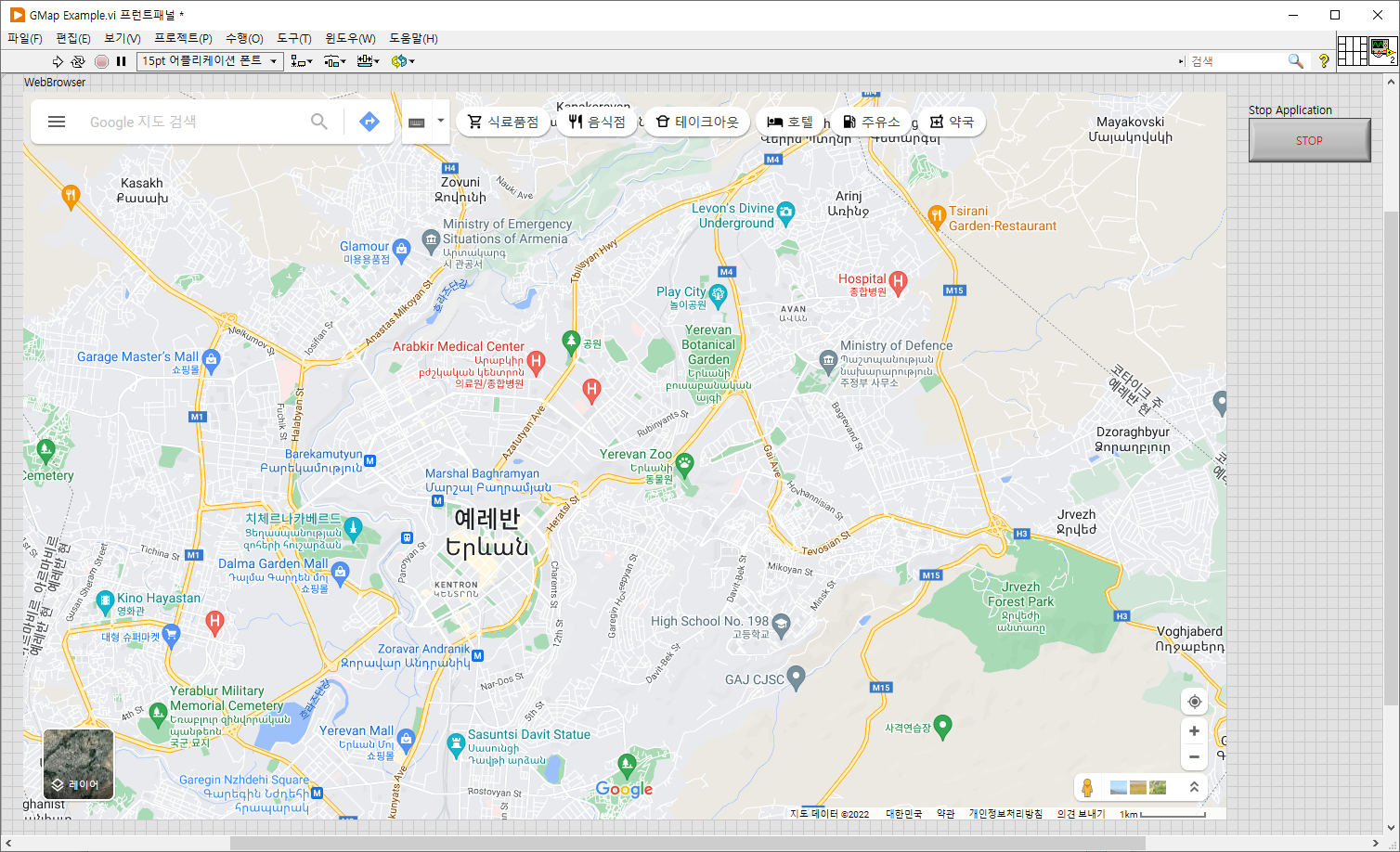The image size is (1400, 852).
Task: Click the context help question mark icon
Action: [x=1324, y=61]
